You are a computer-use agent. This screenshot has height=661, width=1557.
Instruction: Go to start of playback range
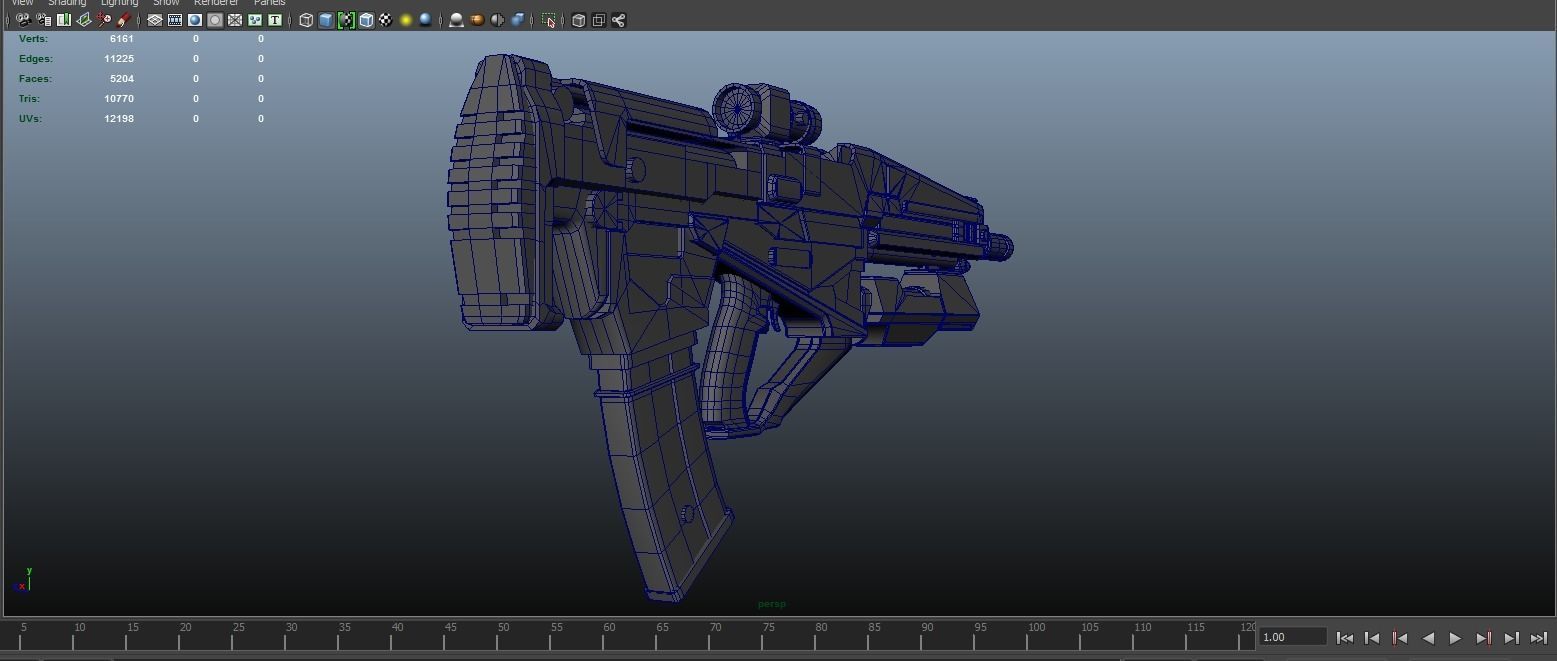click(x=1345, y=638)
